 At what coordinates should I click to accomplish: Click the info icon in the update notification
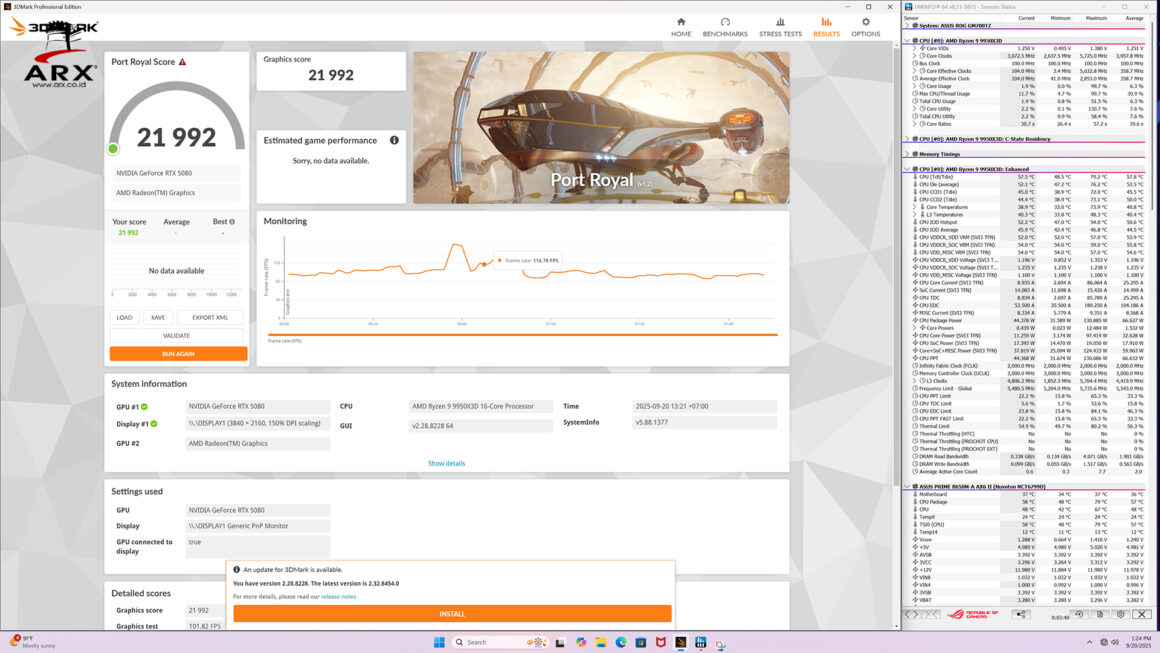tap(237, 569)
